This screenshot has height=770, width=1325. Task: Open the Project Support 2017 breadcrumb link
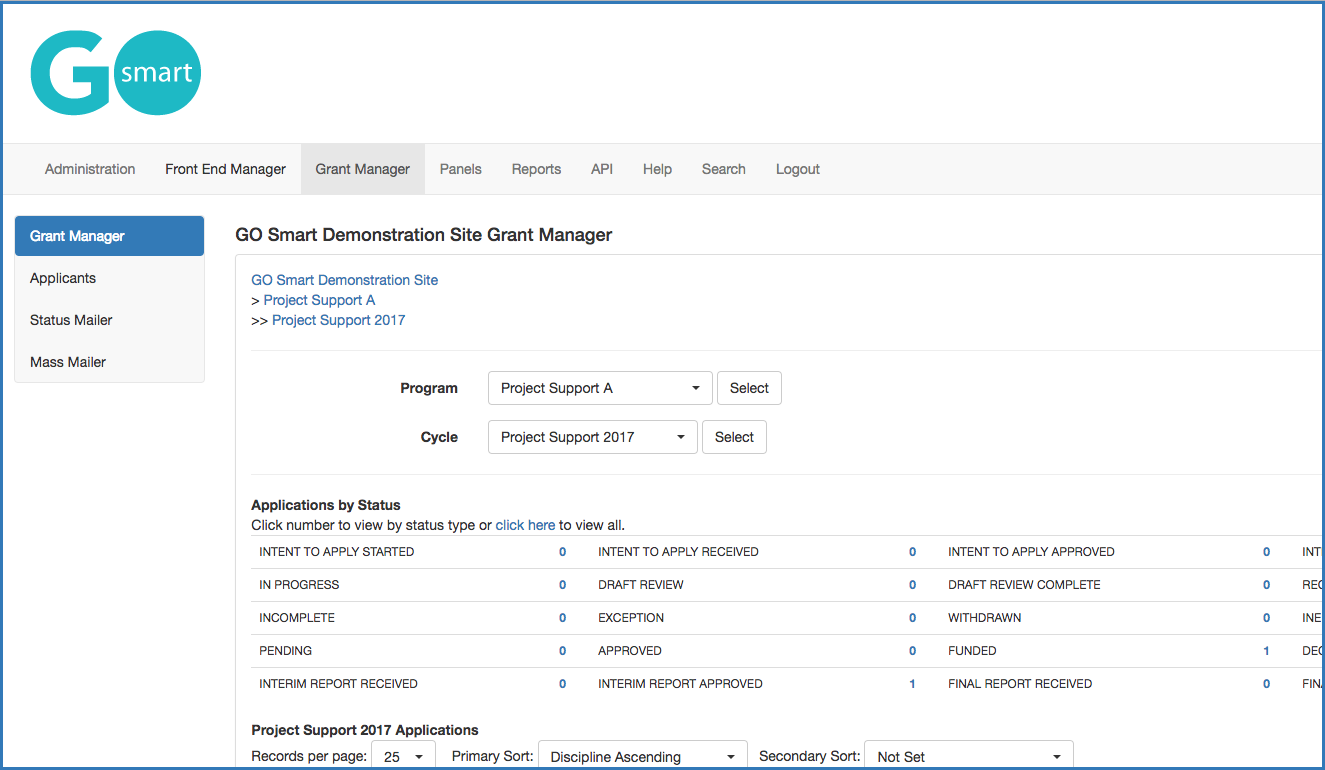point(338,320)
